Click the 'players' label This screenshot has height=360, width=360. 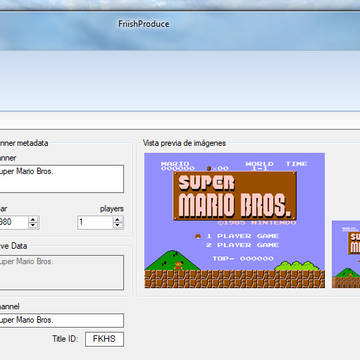point(112,209)
